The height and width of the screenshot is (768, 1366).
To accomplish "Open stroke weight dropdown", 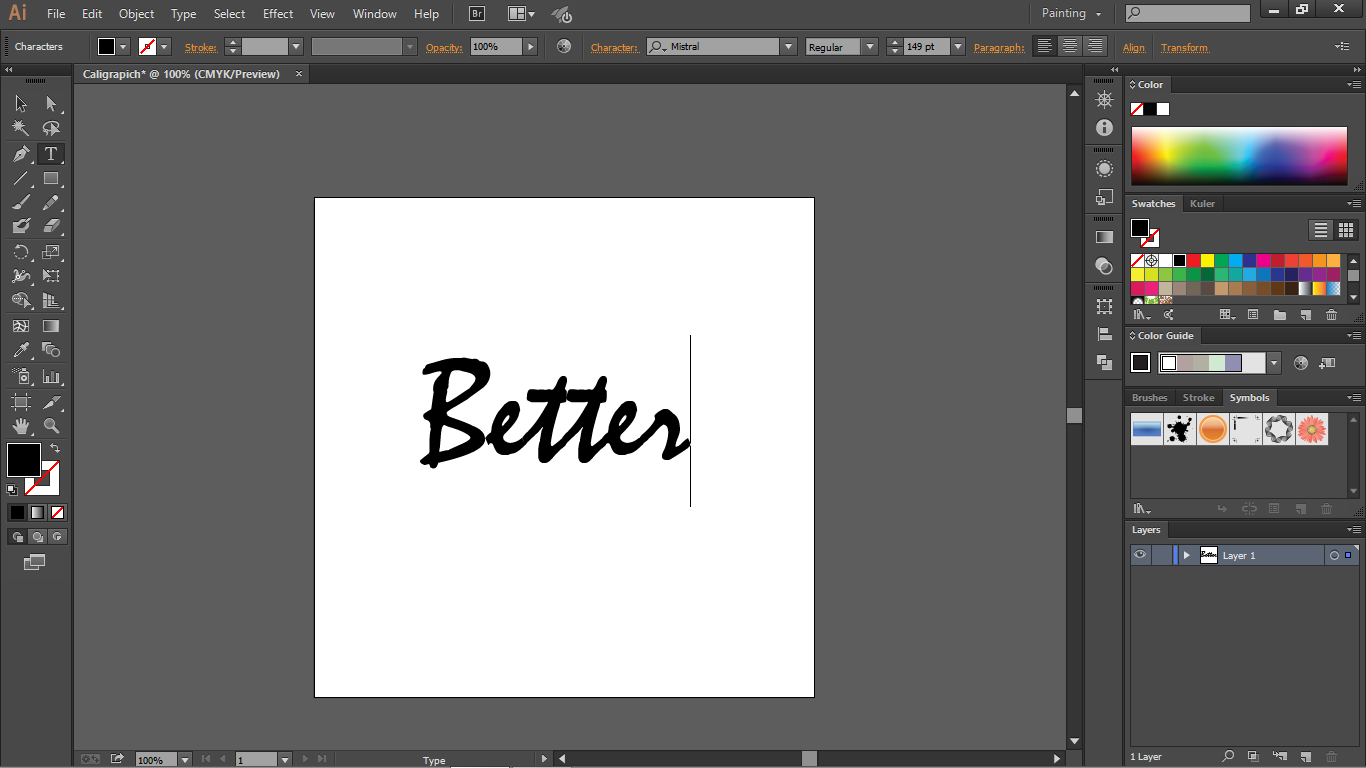I will point(296,47).
